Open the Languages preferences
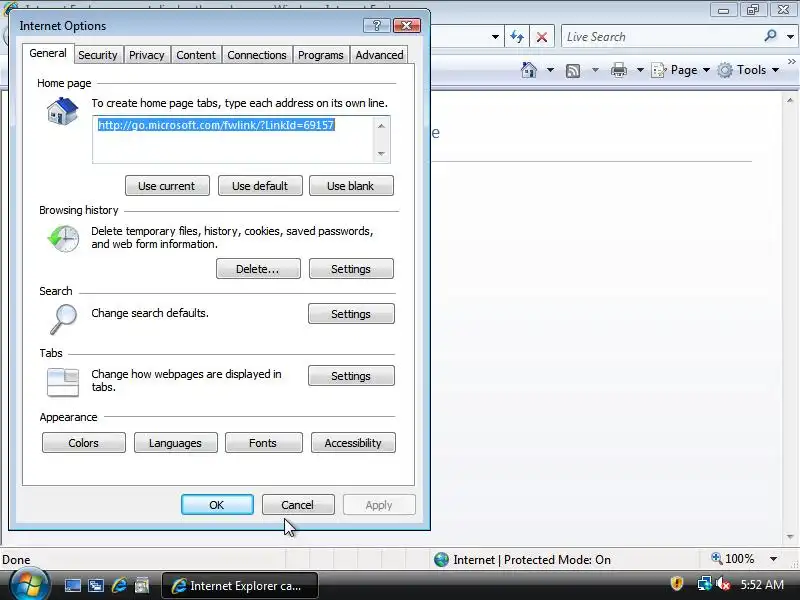Image resolution: width=800 pixels, height=600 pixels. click(176, 443)
